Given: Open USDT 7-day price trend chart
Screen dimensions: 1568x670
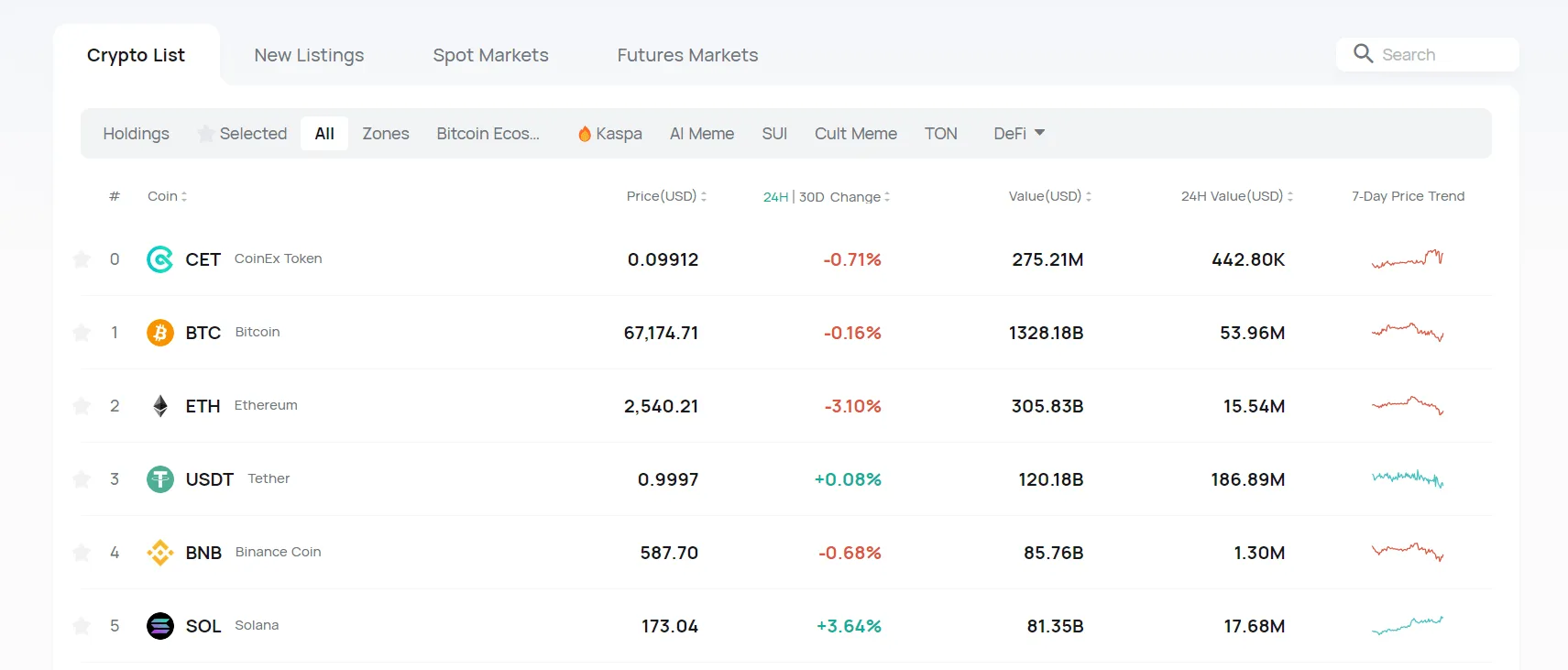Looking at the screenshot, I should tap(1408, 478).
